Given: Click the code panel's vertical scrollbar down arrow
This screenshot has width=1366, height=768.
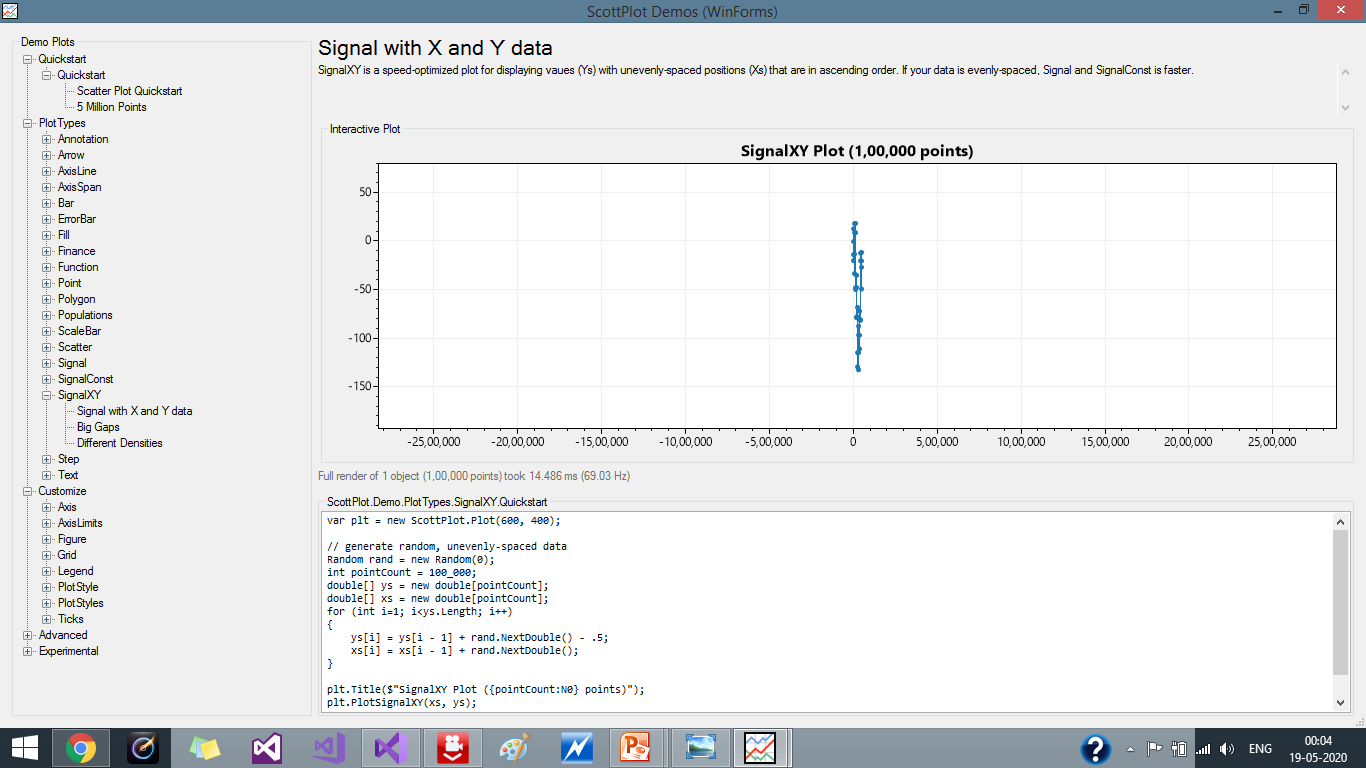Looking at the screenshot, I should click(1338, 701).
